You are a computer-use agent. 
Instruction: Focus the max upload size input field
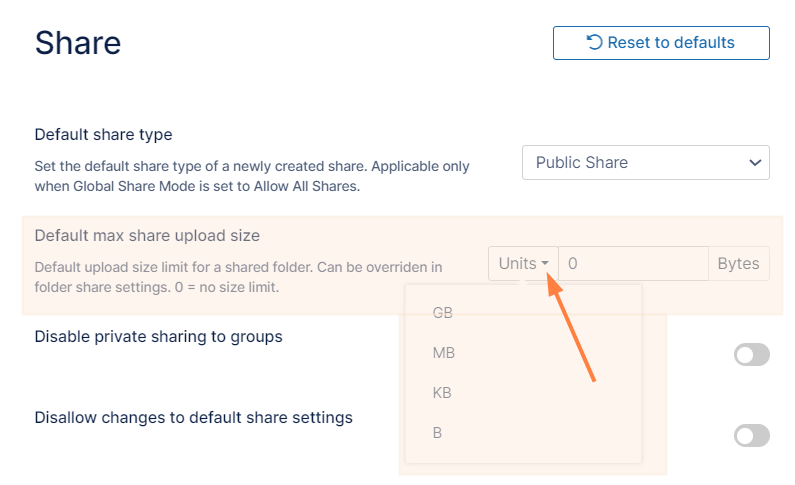point(633,264)
